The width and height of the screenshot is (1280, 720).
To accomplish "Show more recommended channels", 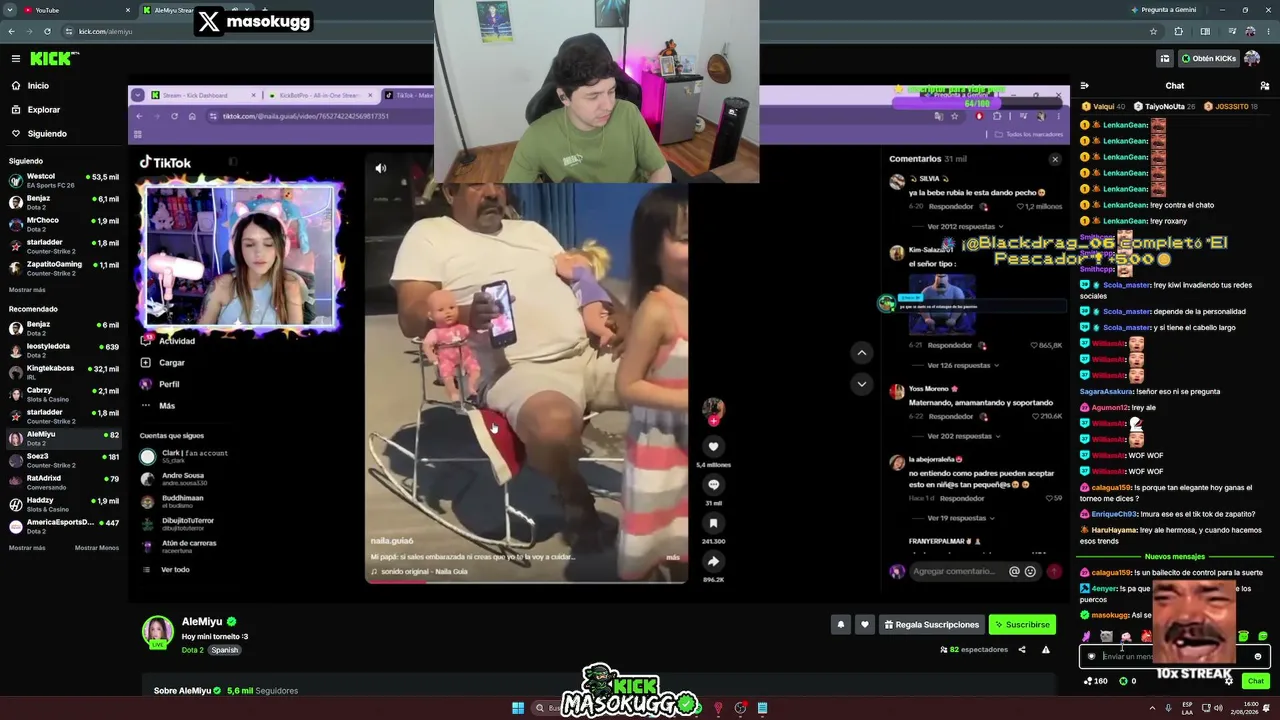I will click(27, 548).
